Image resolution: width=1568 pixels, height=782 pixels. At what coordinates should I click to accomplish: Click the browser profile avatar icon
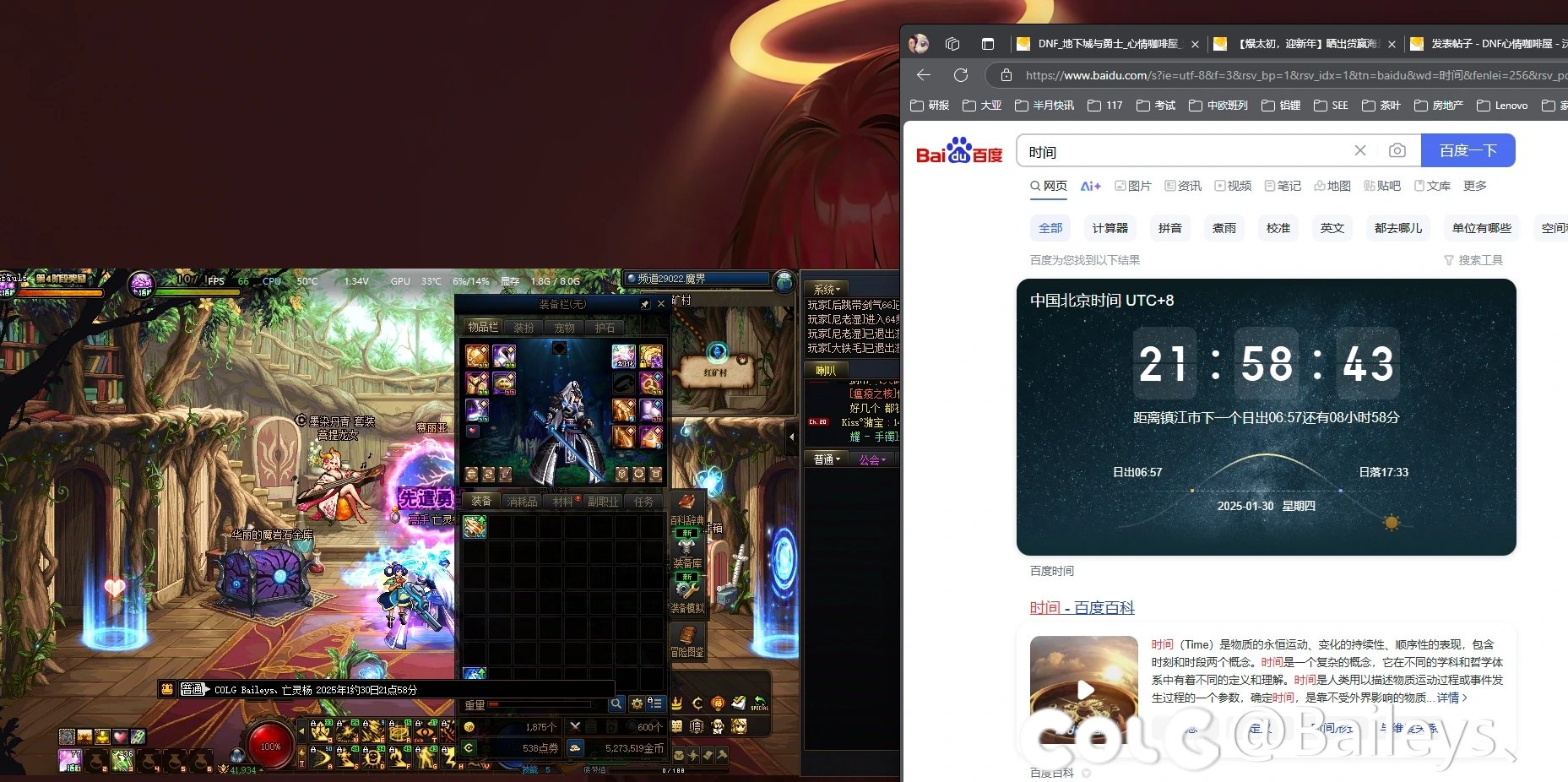(x=919, y=44)
